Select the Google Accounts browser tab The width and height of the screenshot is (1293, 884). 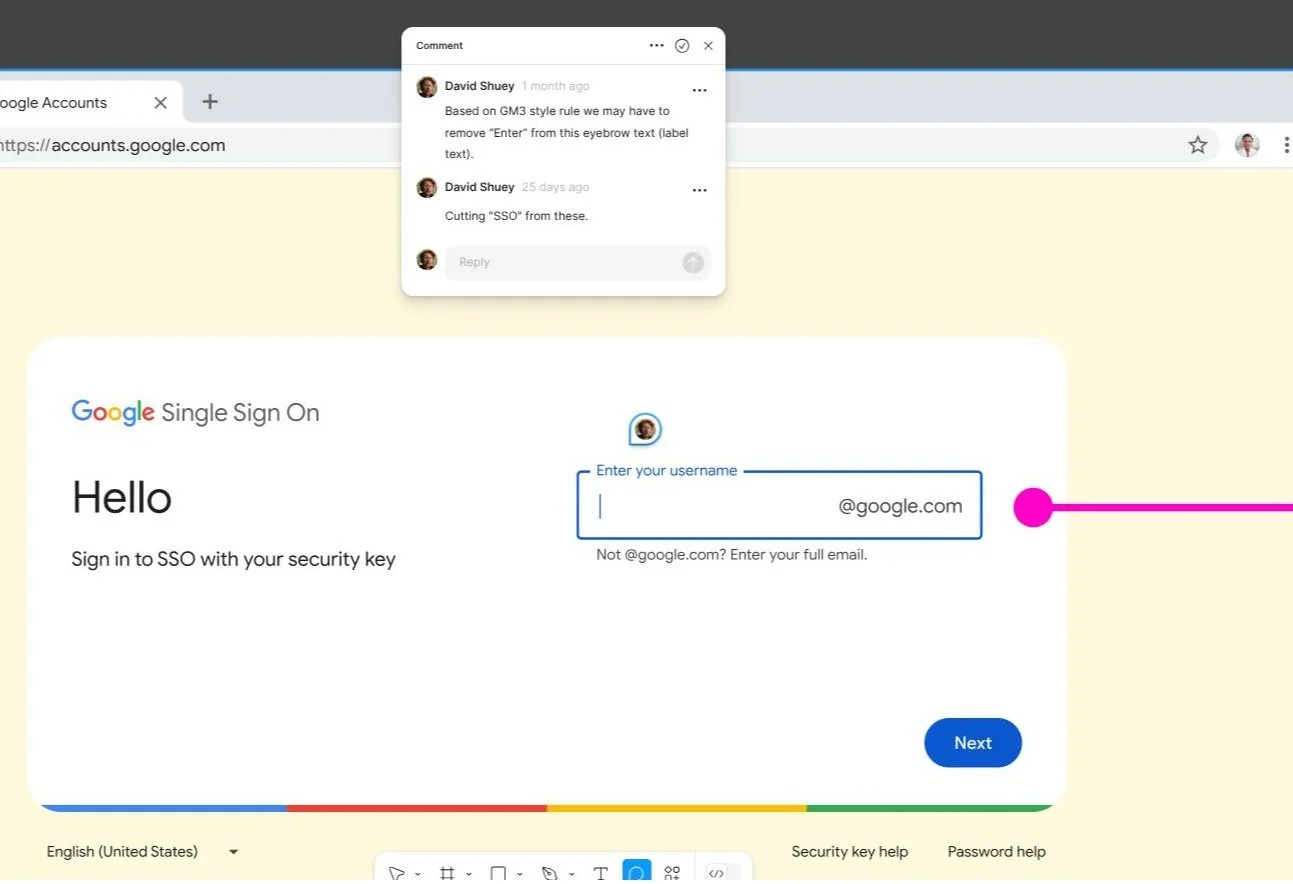click(x=88, y=102)
